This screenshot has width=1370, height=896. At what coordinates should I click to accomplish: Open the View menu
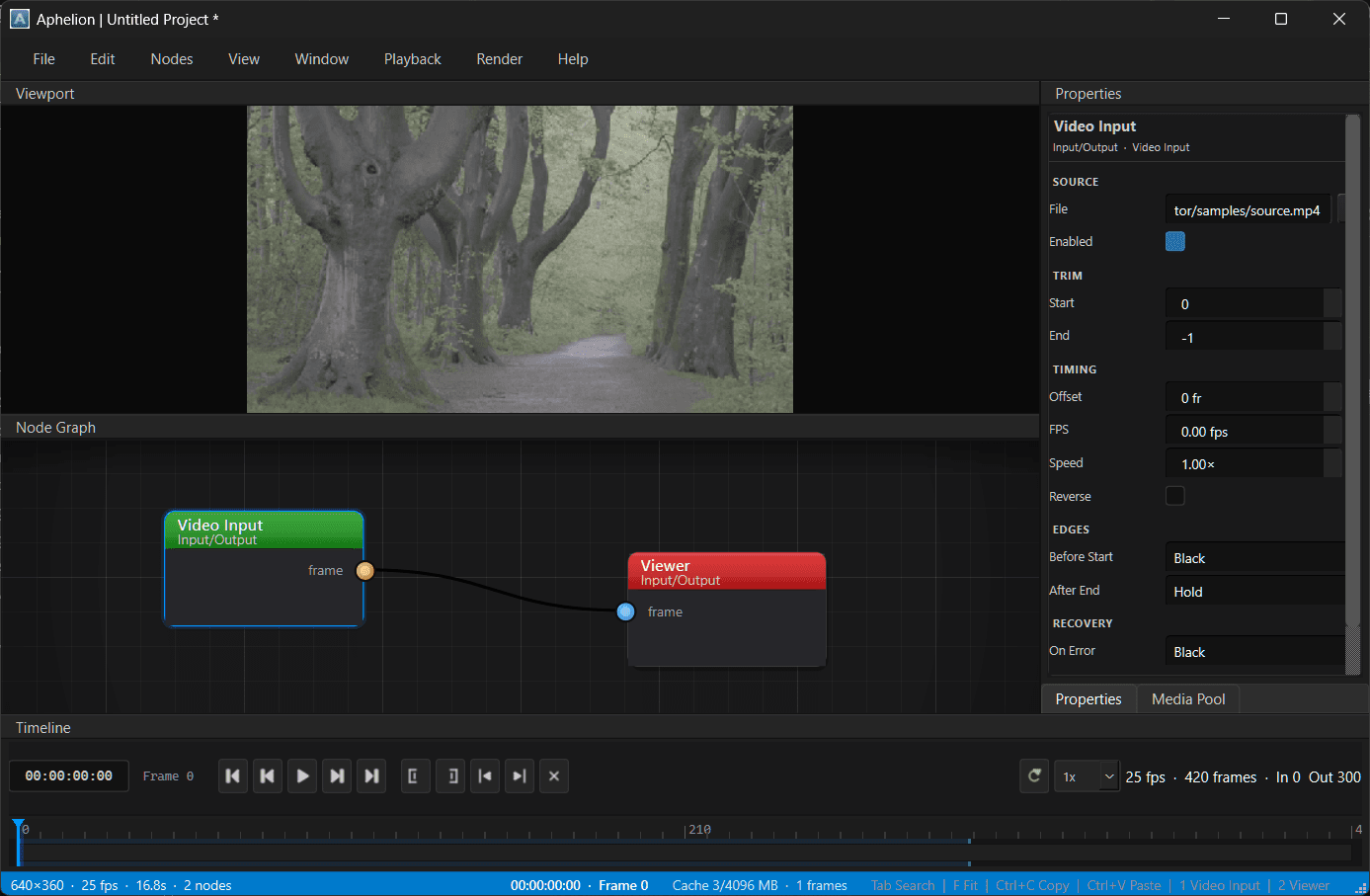(x=244, y=59)
